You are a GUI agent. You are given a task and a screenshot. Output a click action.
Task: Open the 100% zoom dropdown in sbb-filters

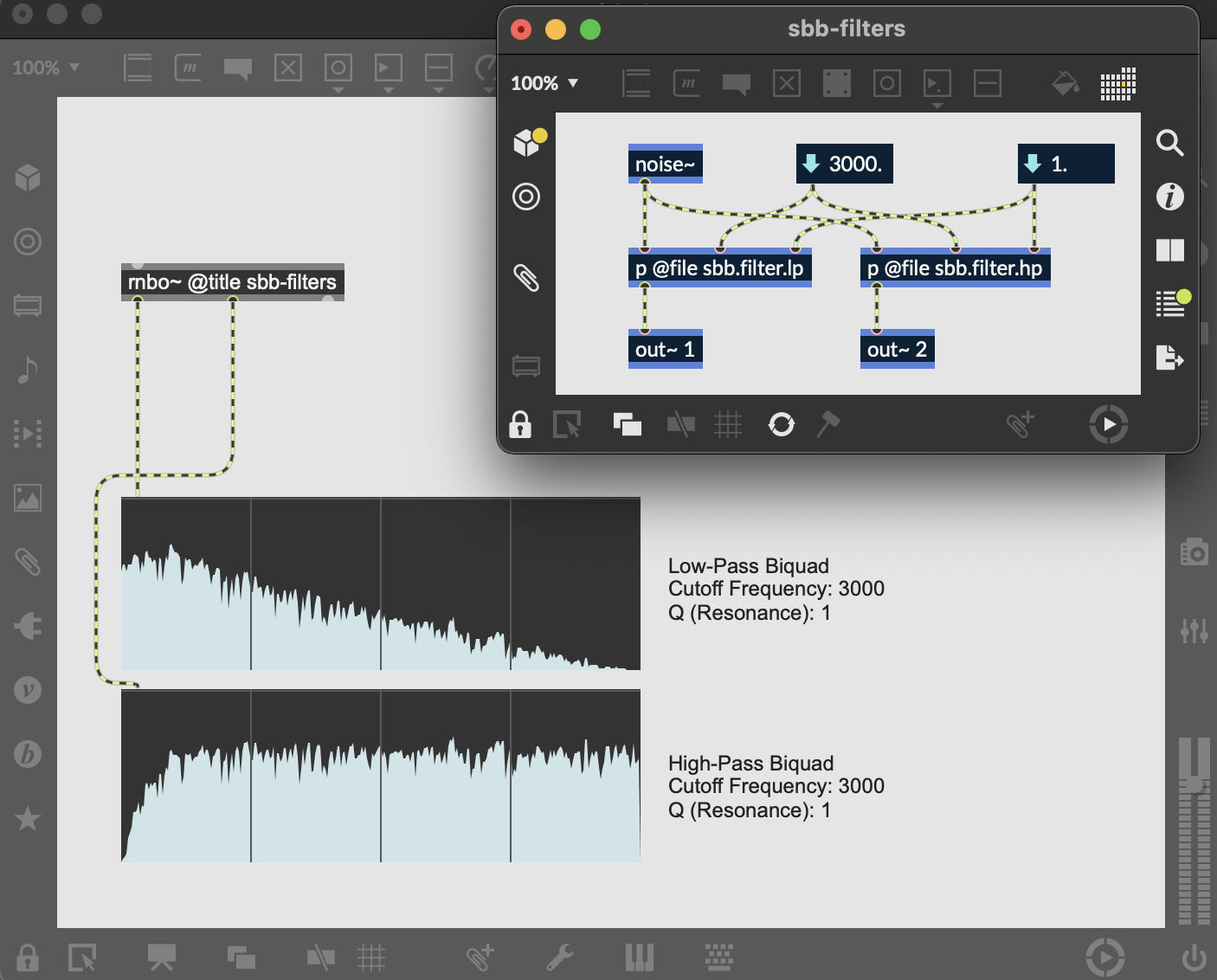click(x=544, y=84)
